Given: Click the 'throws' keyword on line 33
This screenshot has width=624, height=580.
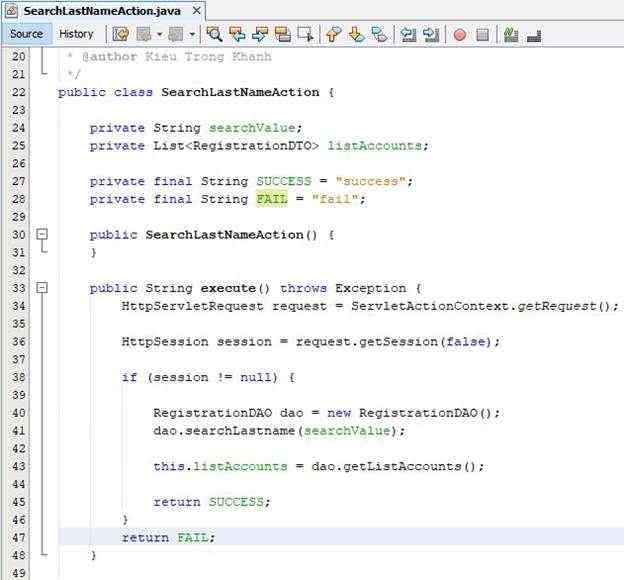Looking at the screenshot, I should click(303, 288).
